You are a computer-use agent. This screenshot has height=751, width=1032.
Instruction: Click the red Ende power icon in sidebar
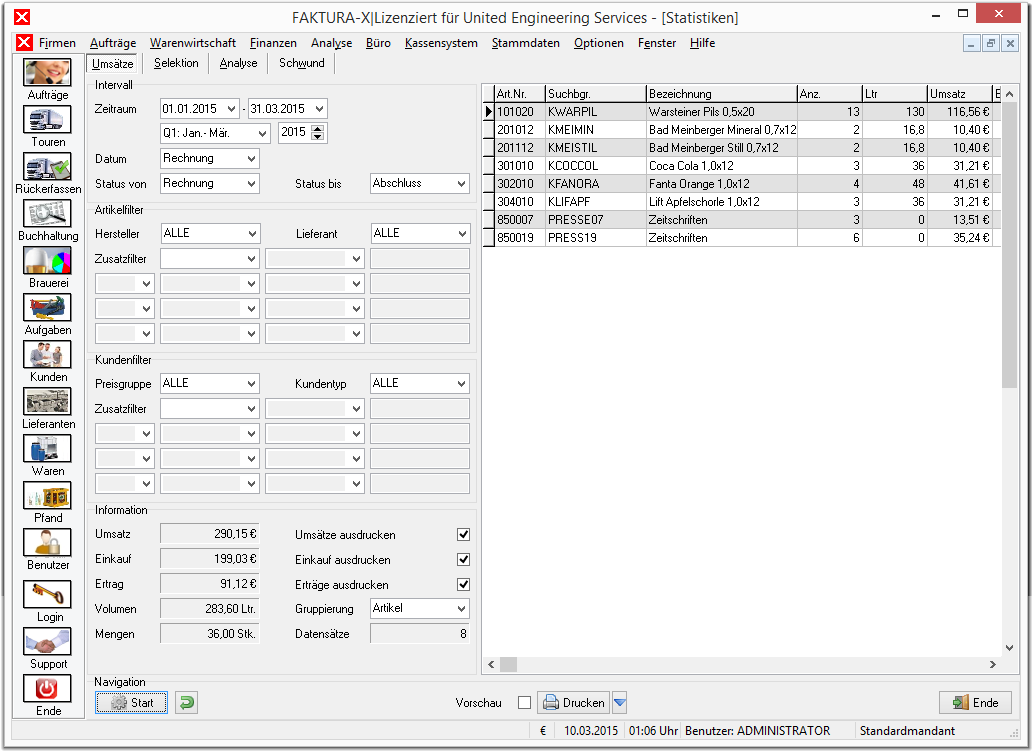click(x=47, y=688)
